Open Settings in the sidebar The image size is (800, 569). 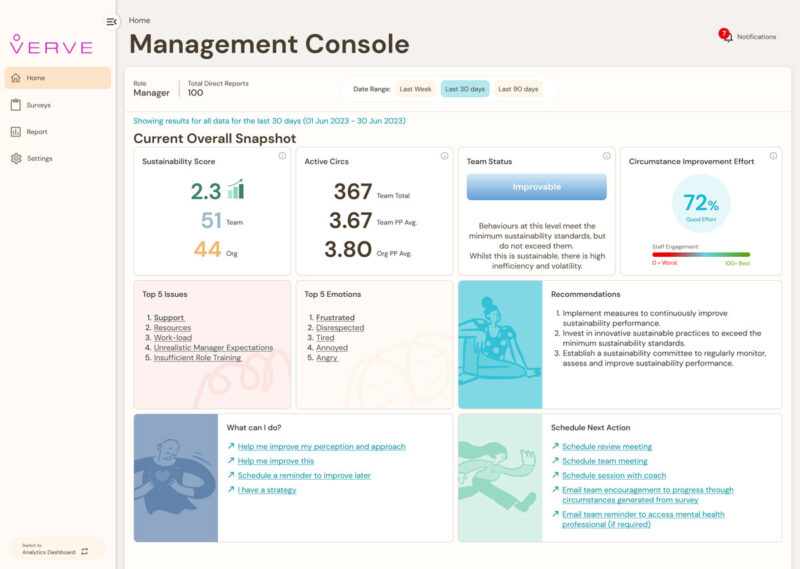point(39,159)
